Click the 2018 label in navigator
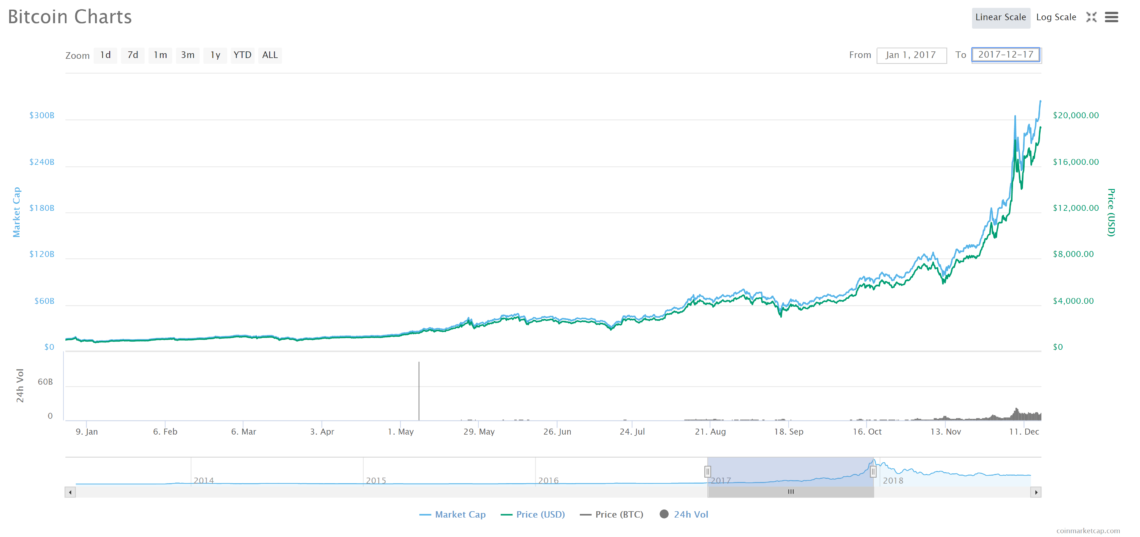 point(891,481)
